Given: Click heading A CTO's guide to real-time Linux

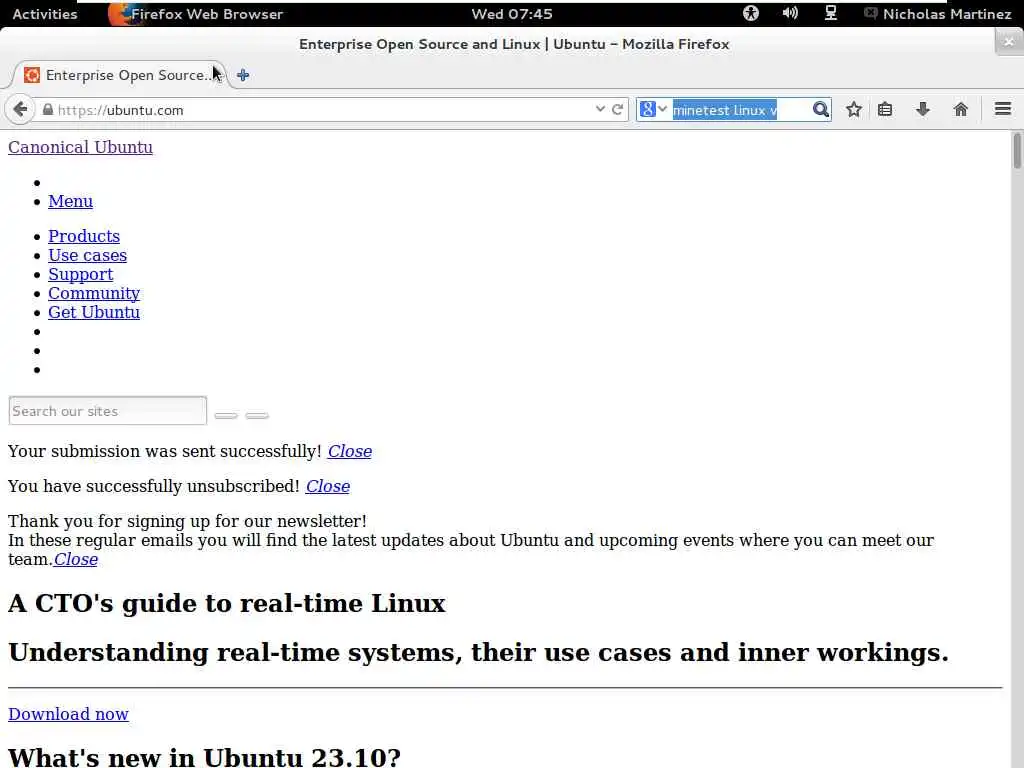Looking at the screenshot, I should click(227, 603).
